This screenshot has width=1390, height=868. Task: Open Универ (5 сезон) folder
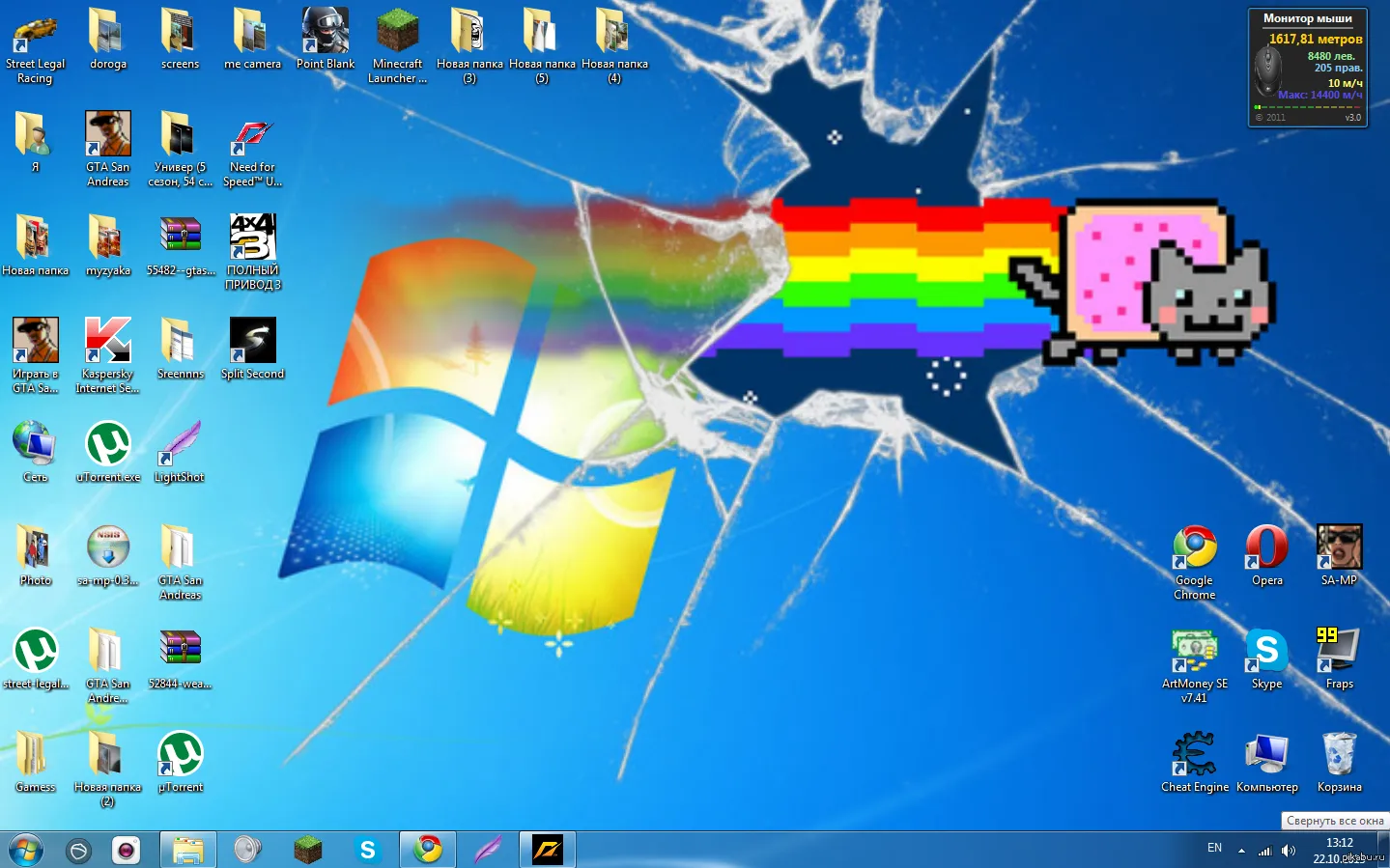pos(180,149)
